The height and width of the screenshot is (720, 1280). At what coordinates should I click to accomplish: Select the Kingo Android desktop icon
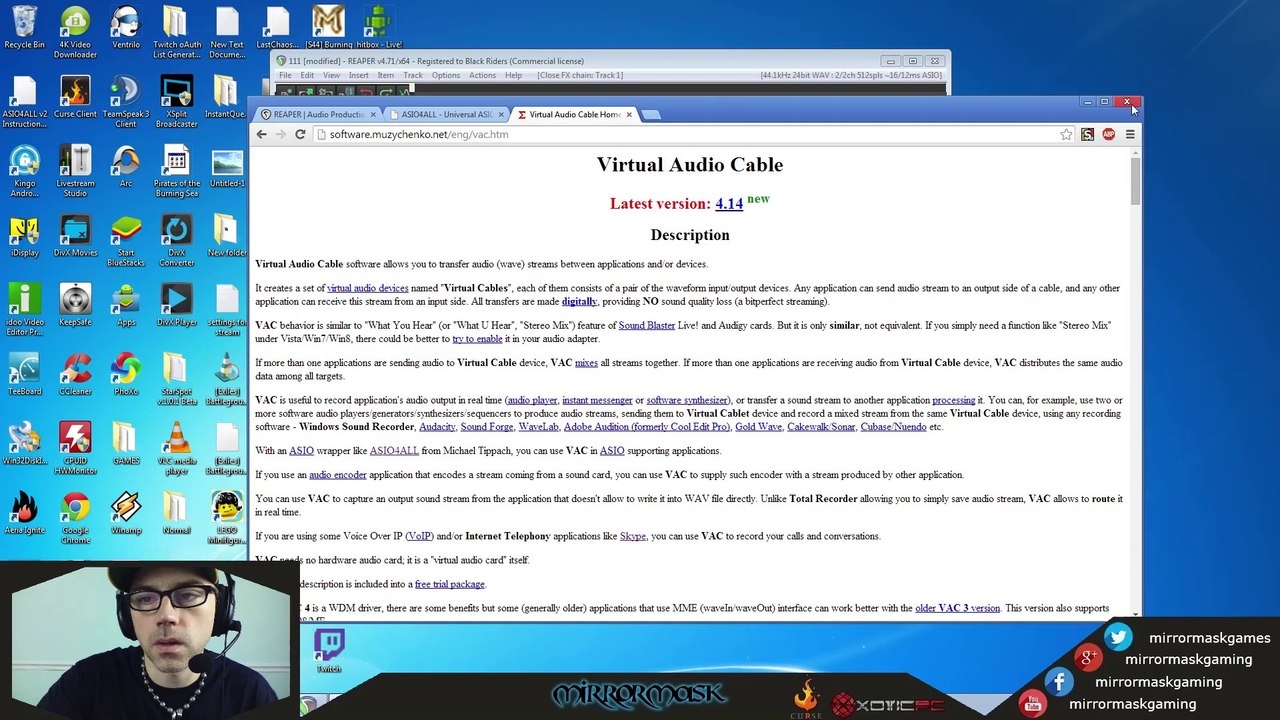point(24,171)
